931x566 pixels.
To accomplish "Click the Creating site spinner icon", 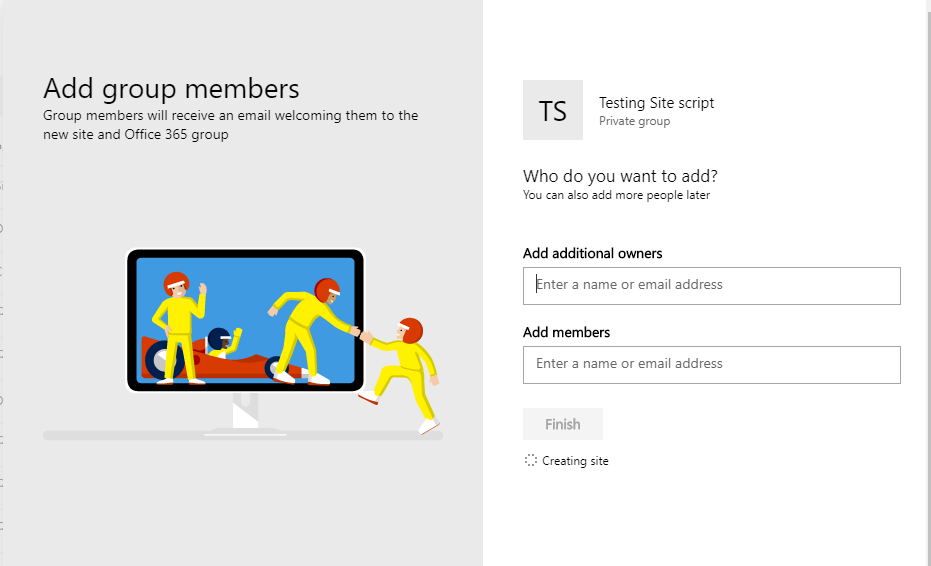I will tap(531, 461).
